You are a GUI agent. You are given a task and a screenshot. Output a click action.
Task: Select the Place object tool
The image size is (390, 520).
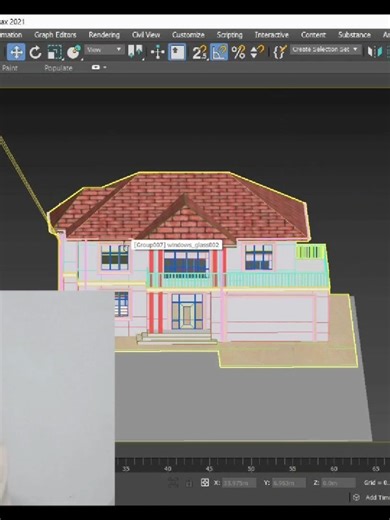(x=74, y=52)
